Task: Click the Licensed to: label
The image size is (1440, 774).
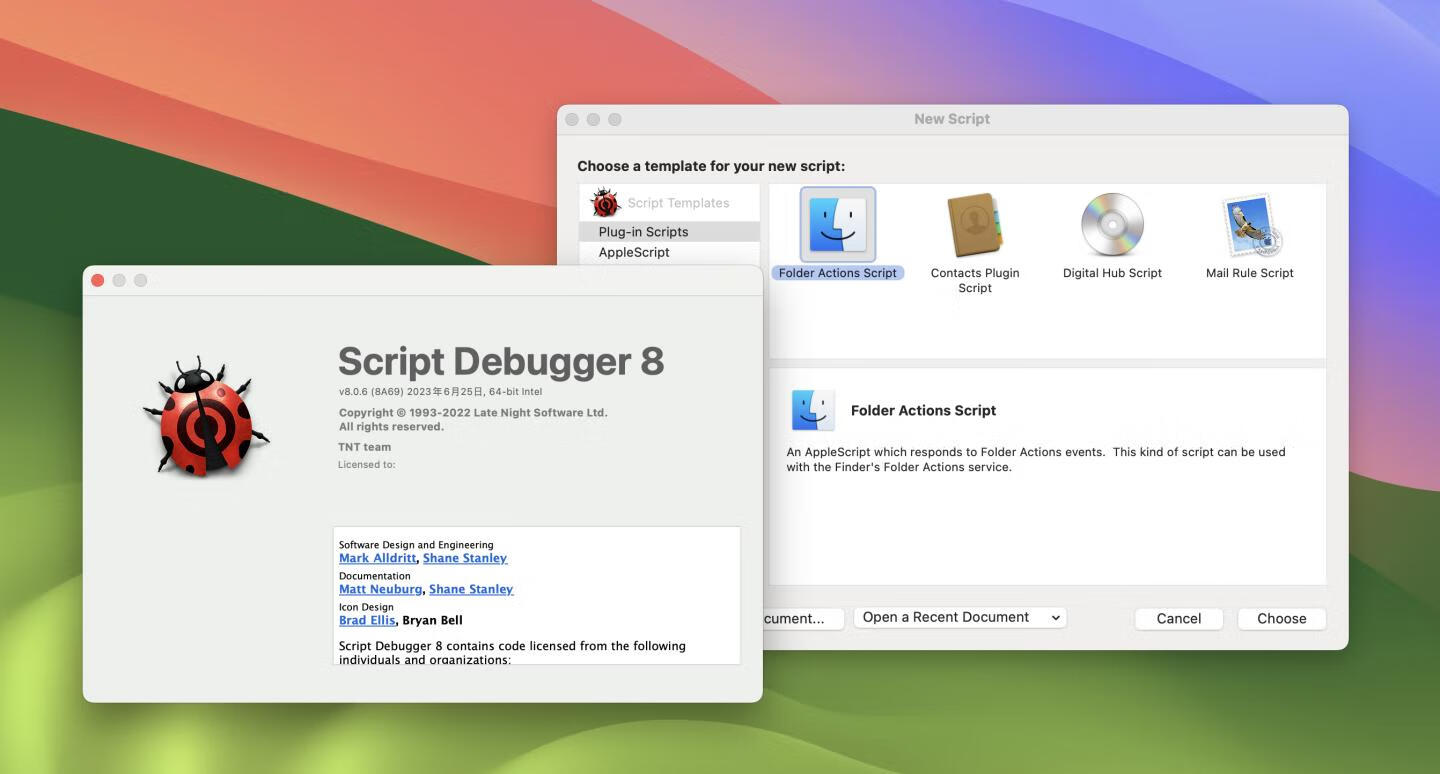Action: pos(367,465)
